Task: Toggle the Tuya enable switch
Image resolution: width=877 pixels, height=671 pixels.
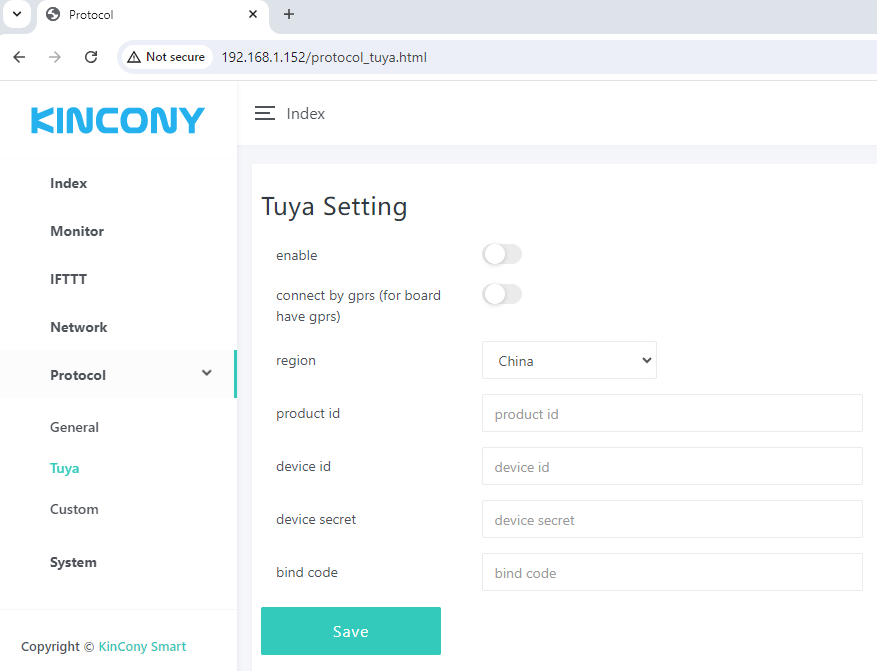Action: 502,255
